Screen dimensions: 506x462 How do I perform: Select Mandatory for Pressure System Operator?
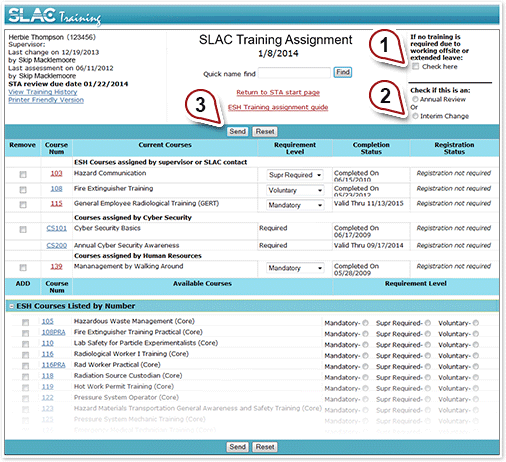(x=365, y=399)
